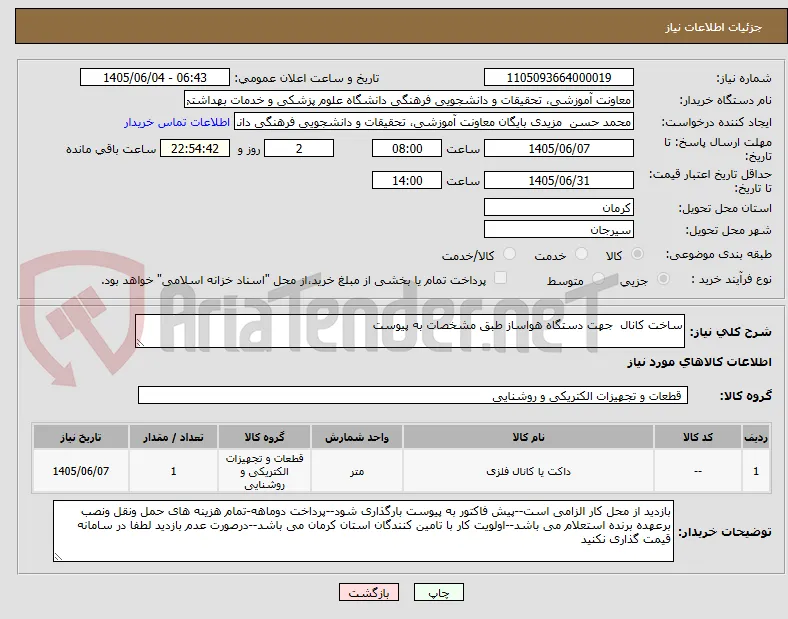Click the نوع فرآیند خرید label
The width and height of the screenshot is (788, 619).
[731, 279]
